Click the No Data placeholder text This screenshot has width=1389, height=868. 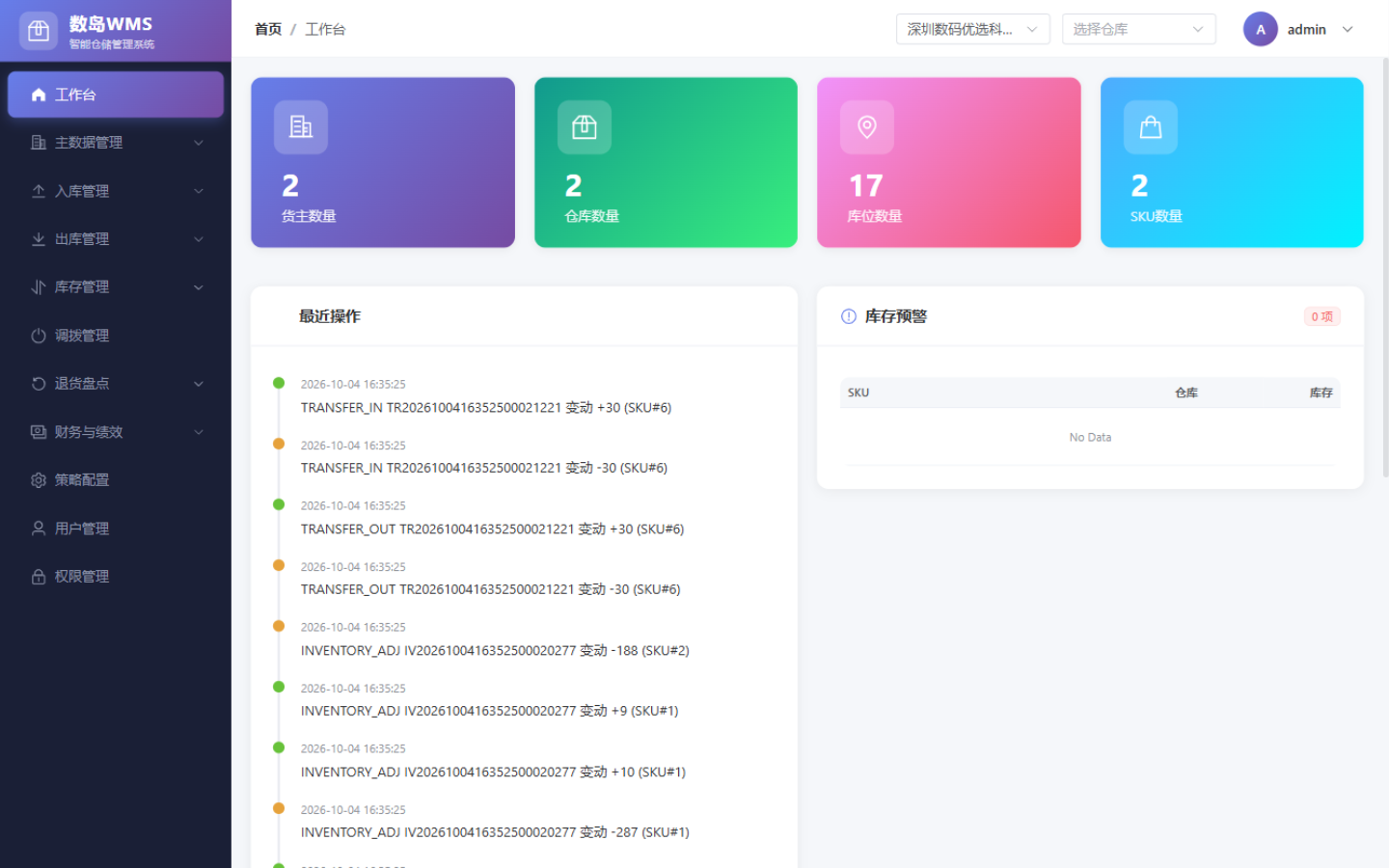(1090, 437)
